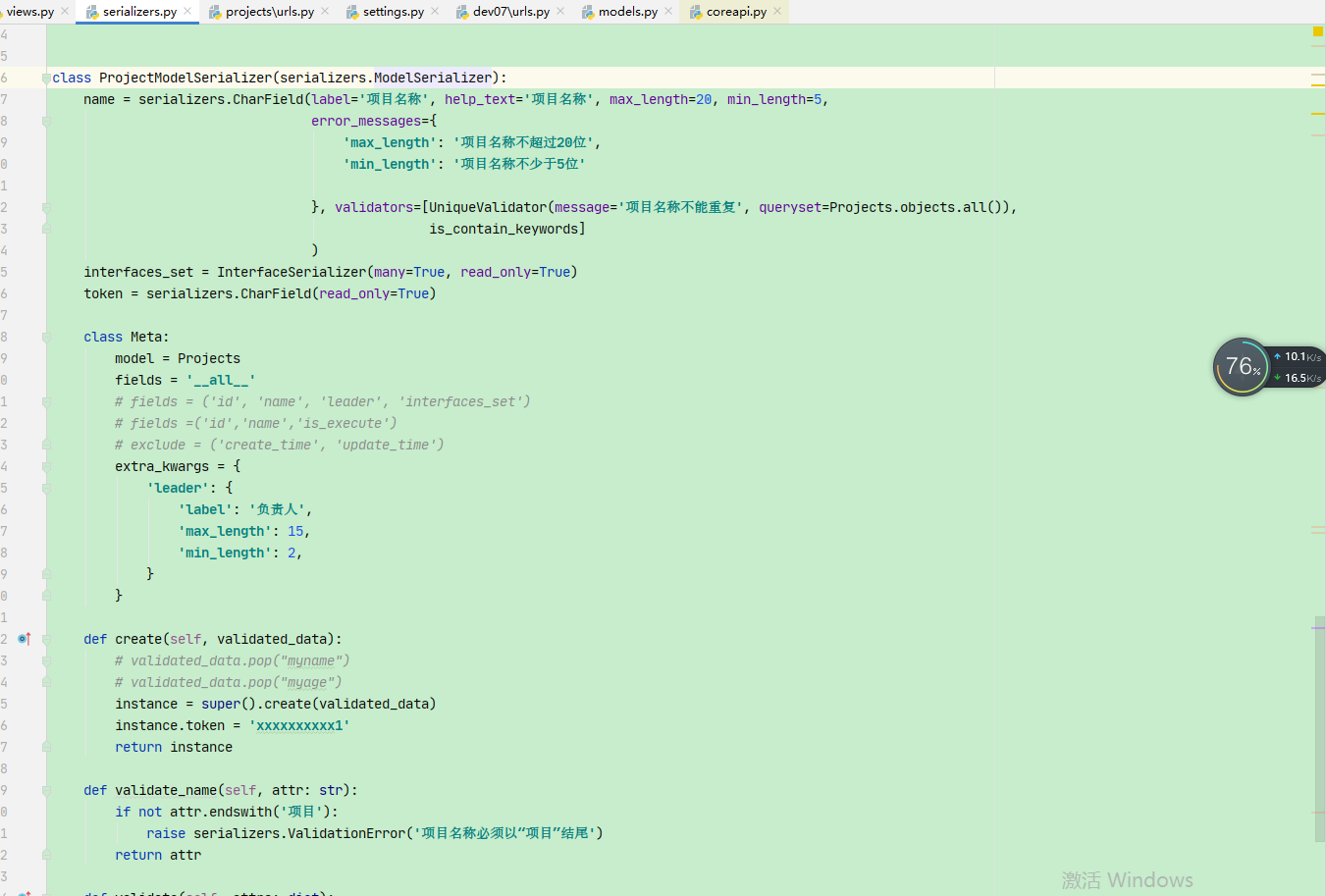Collapse the class Meta fold marker
This screenshot has width=1326, height=896.
(46, 337)
